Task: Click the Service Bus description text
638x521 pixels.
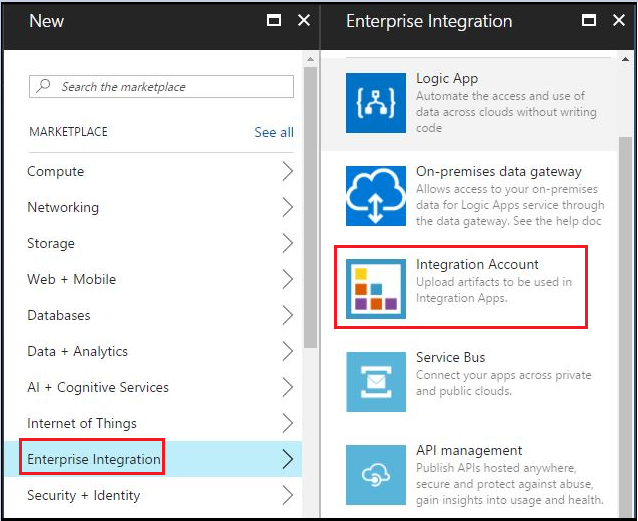Action: (503, 383)
